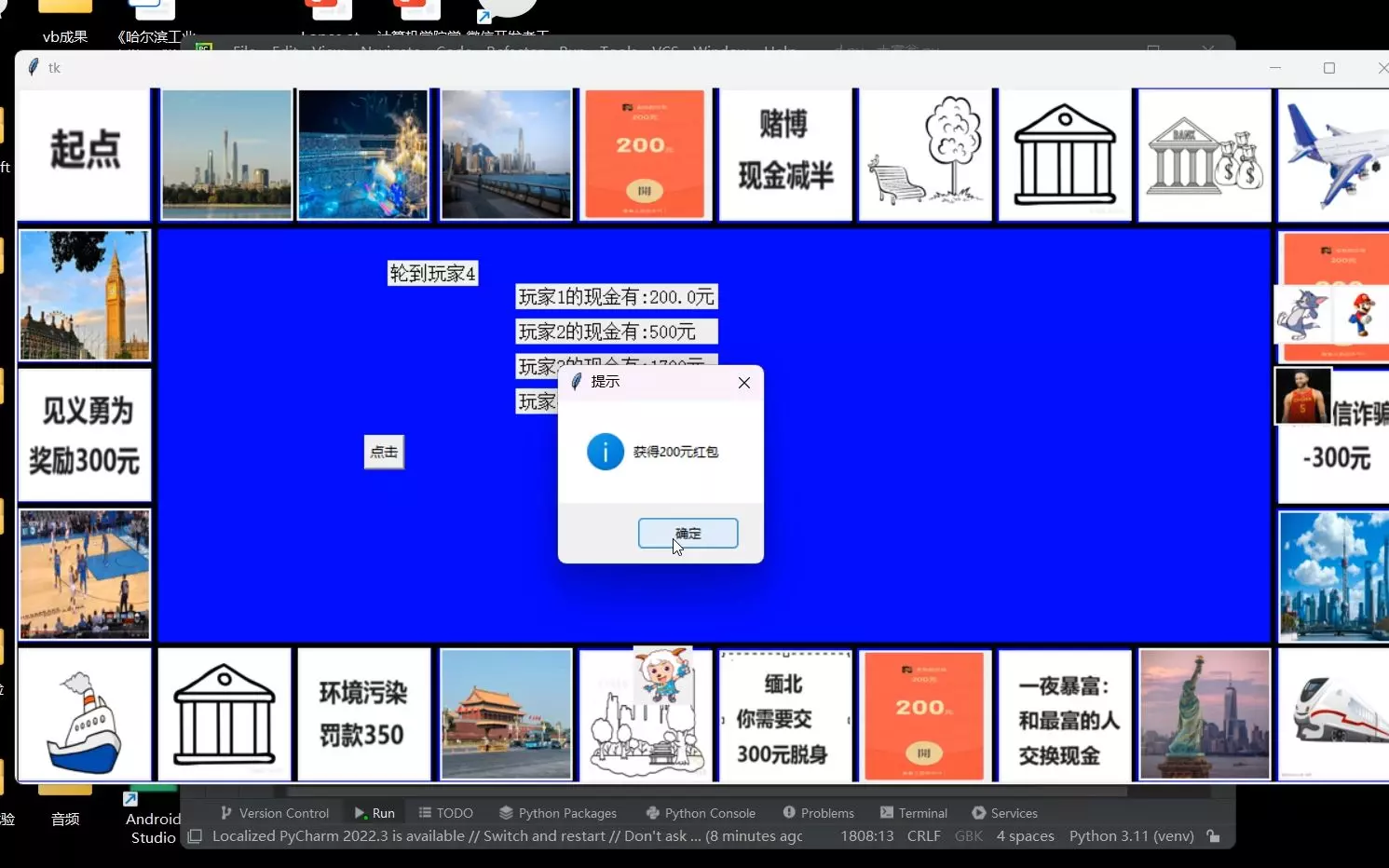The height and width of the screenshot is (868, 1389).
Task: Open the GBK file encoding dropdown
Action: click(969, 836)
